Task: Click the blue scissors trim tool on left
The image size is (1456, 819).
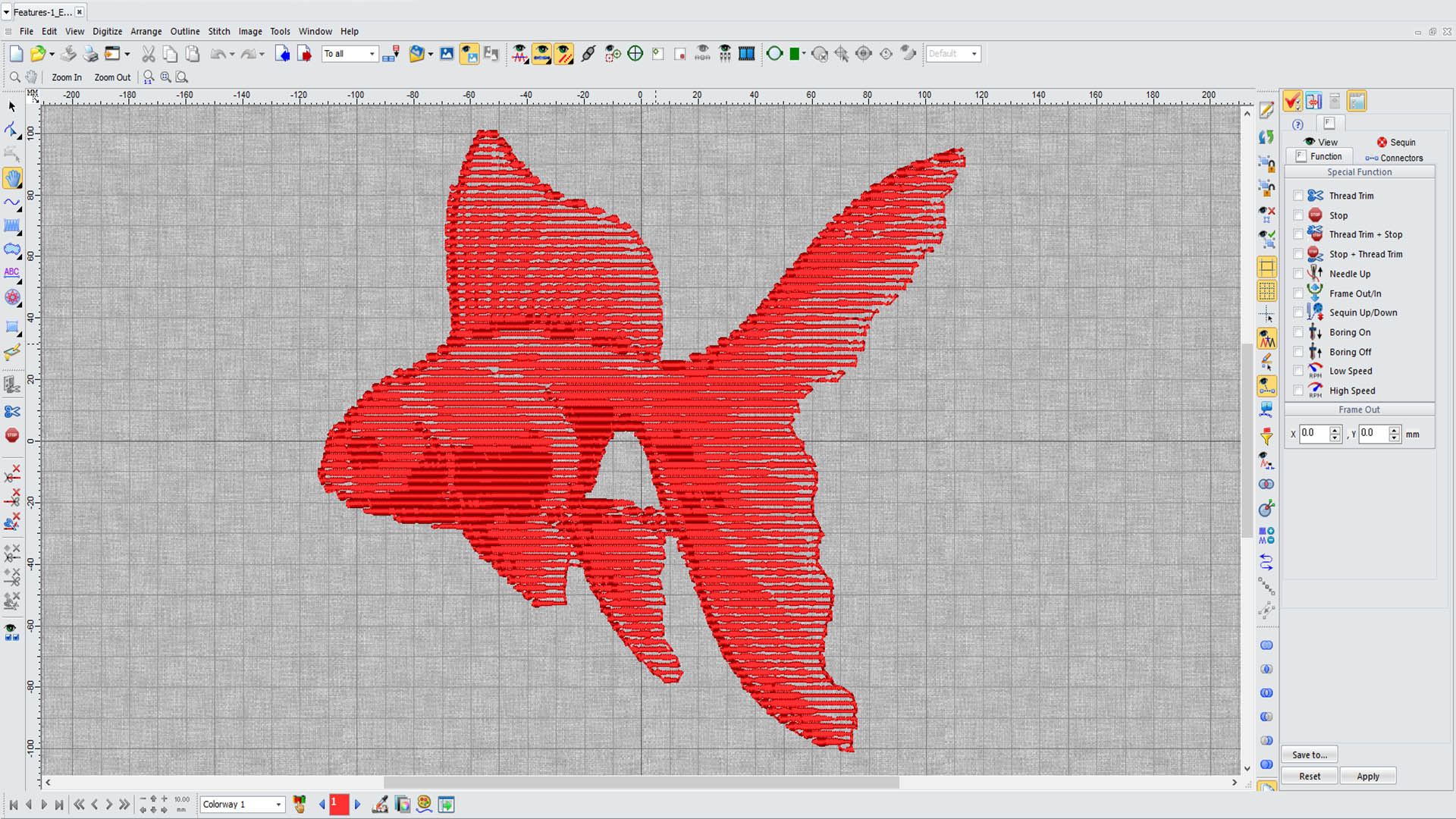Action: 12,412
